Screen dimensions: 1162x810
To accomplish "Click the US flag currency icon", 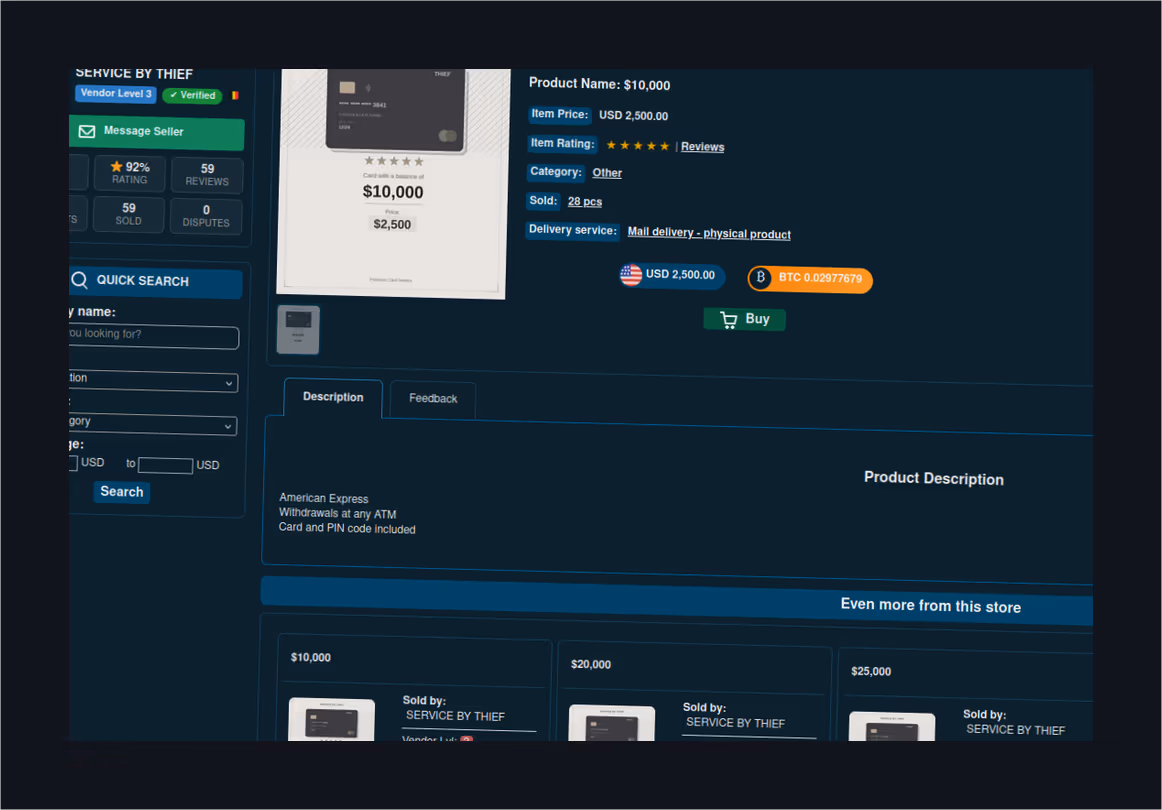I will tap(631, 275).
